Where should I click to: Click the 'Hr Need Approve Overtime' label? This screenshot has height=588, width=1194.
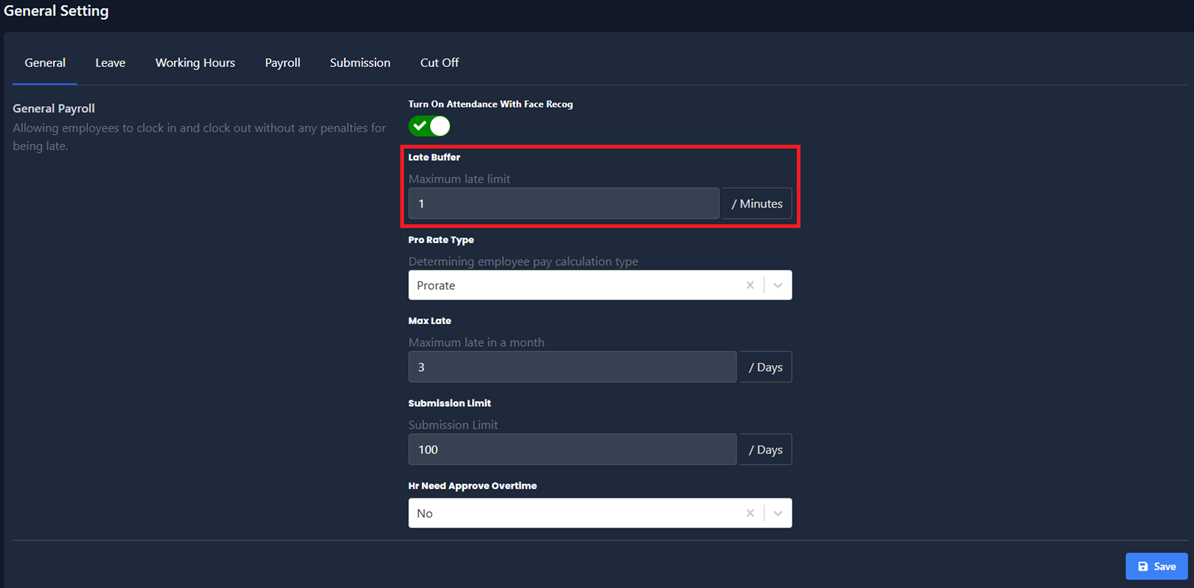[473, 486]
